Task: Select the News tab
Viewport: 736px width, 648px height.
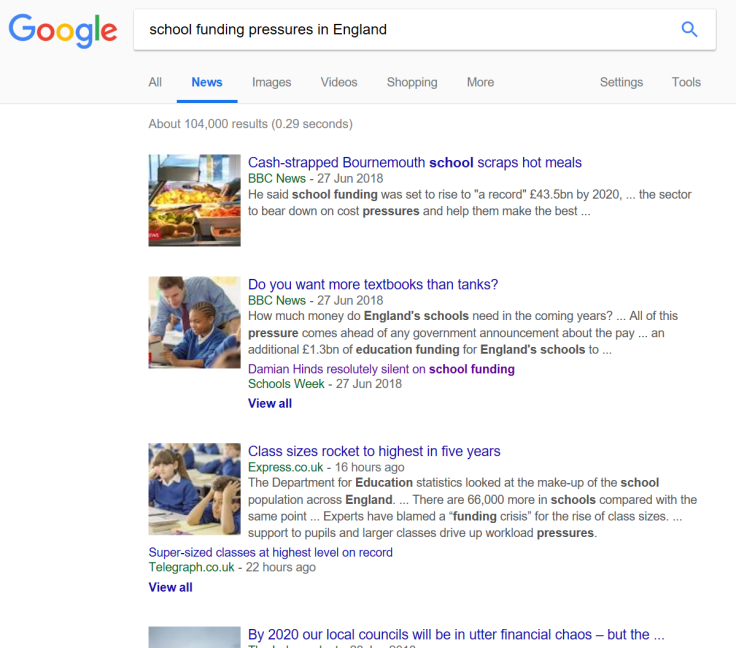Action: click(x=207, y=83)
